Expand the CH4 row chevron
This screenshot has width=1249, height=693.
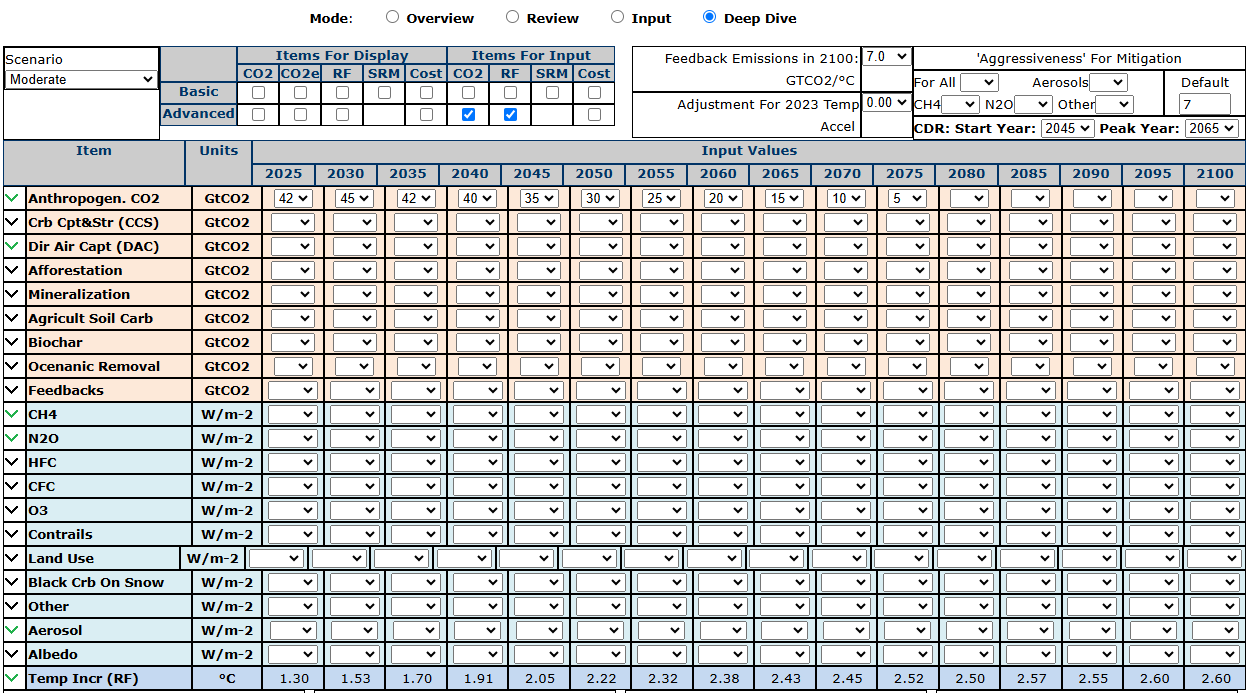12,414
